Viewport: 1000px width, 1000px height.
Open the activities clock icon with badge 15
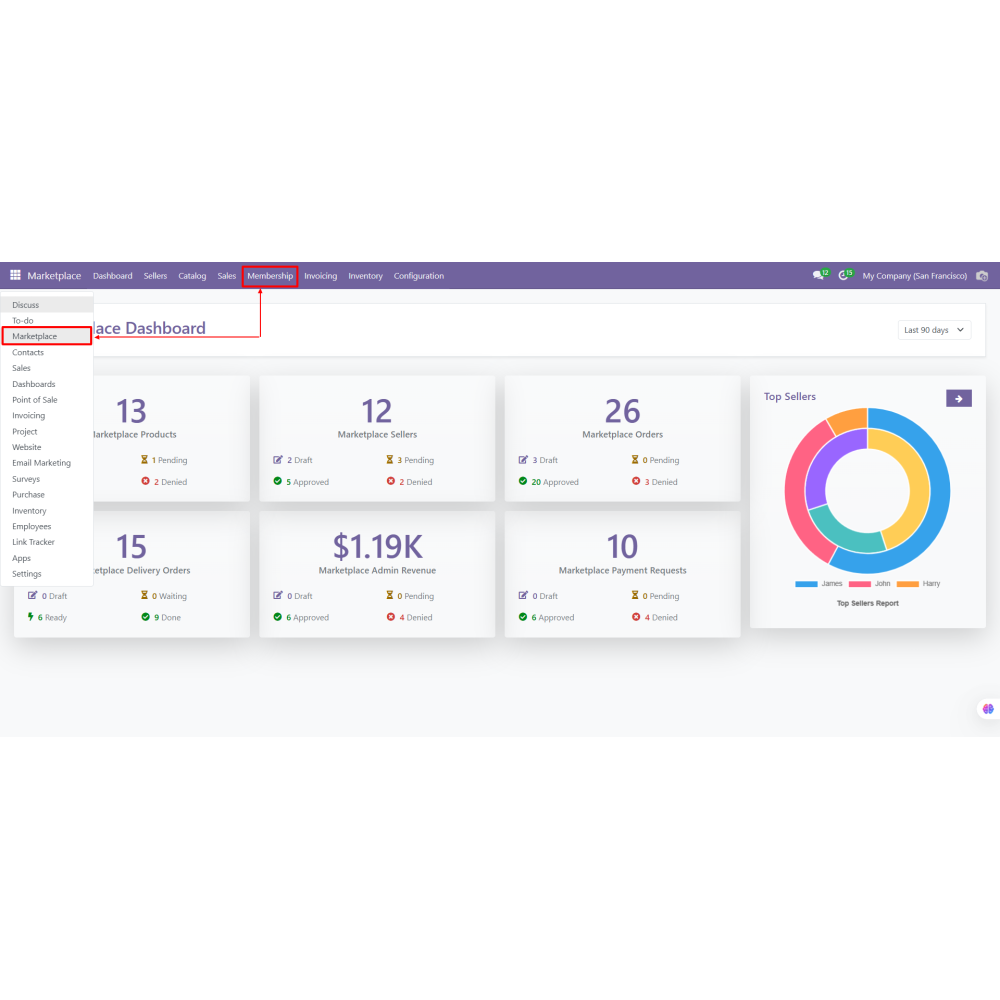point(845,276)
